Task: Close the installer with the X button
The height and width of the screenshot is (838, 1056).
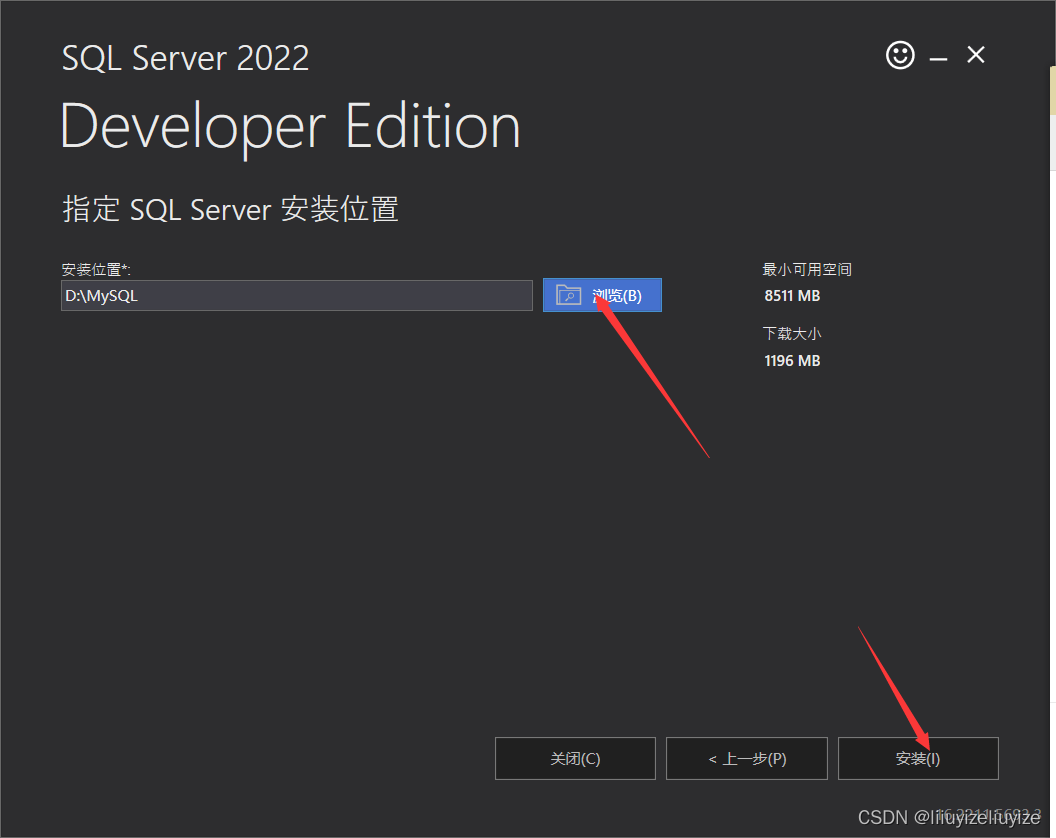Action: pos(976,55)
